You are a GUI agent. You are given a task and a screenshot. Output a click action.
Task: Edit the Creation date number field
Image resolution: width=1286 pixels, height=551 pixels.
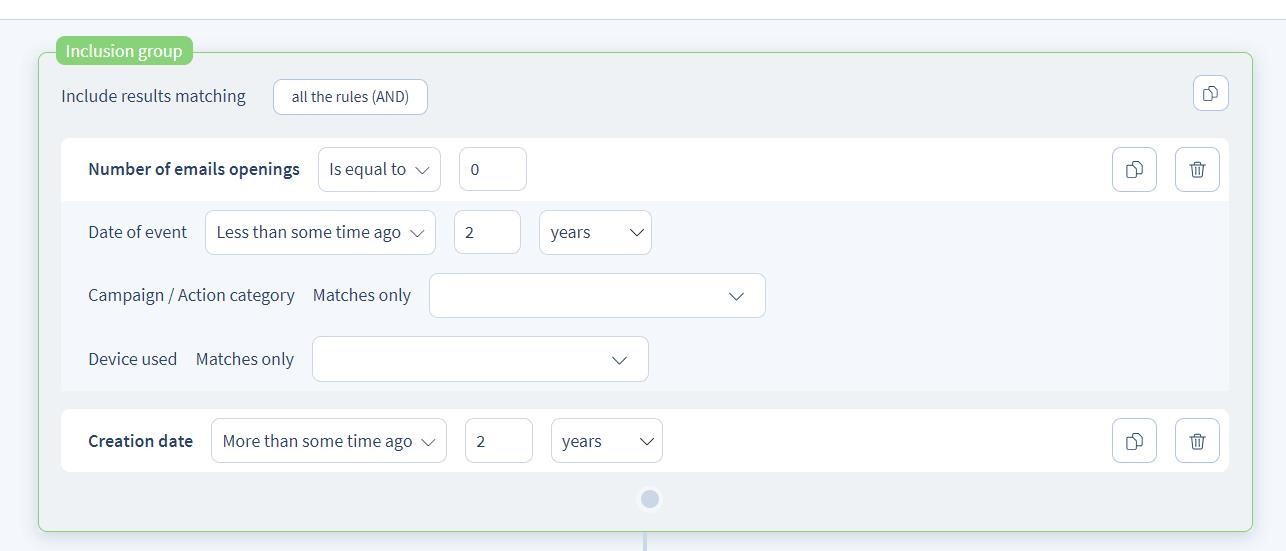(499, 441)
